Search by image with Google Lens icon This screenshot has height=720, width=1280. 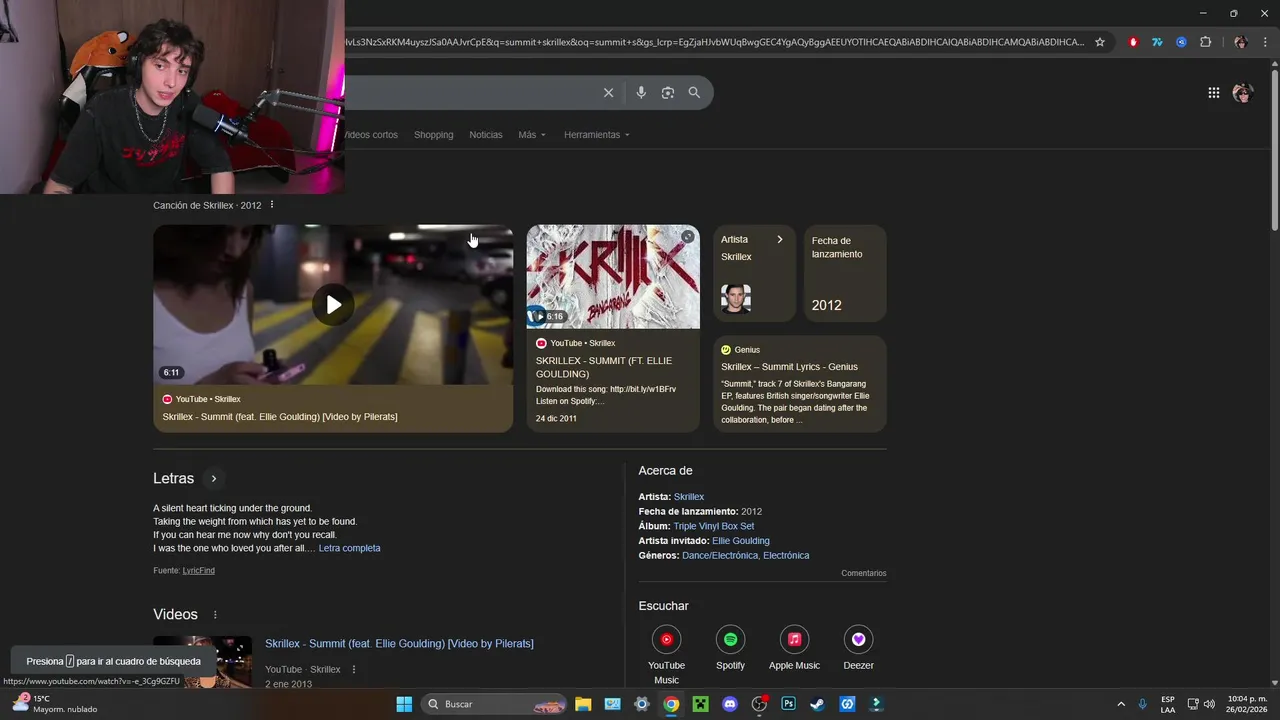coord(668,93)
